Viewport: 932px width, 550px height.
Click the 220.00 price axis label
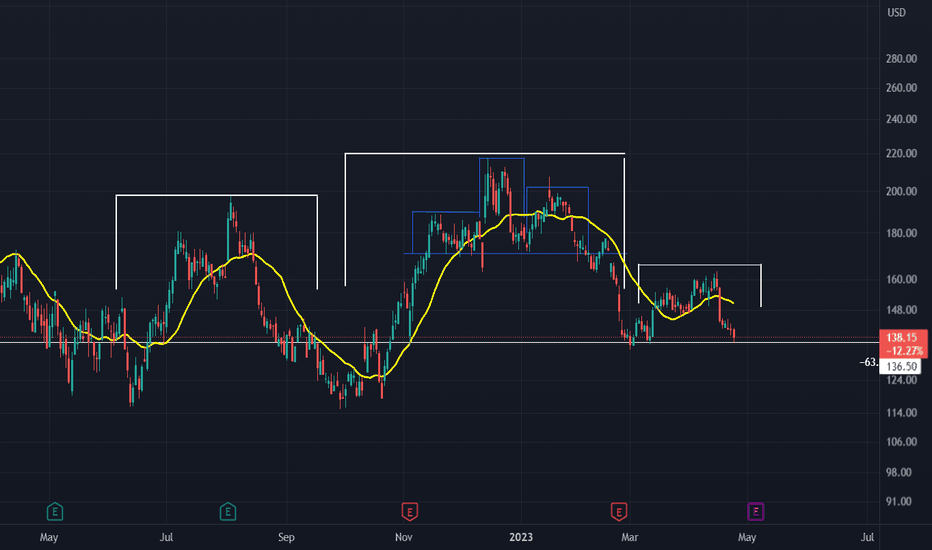click(x=901, y=153)
